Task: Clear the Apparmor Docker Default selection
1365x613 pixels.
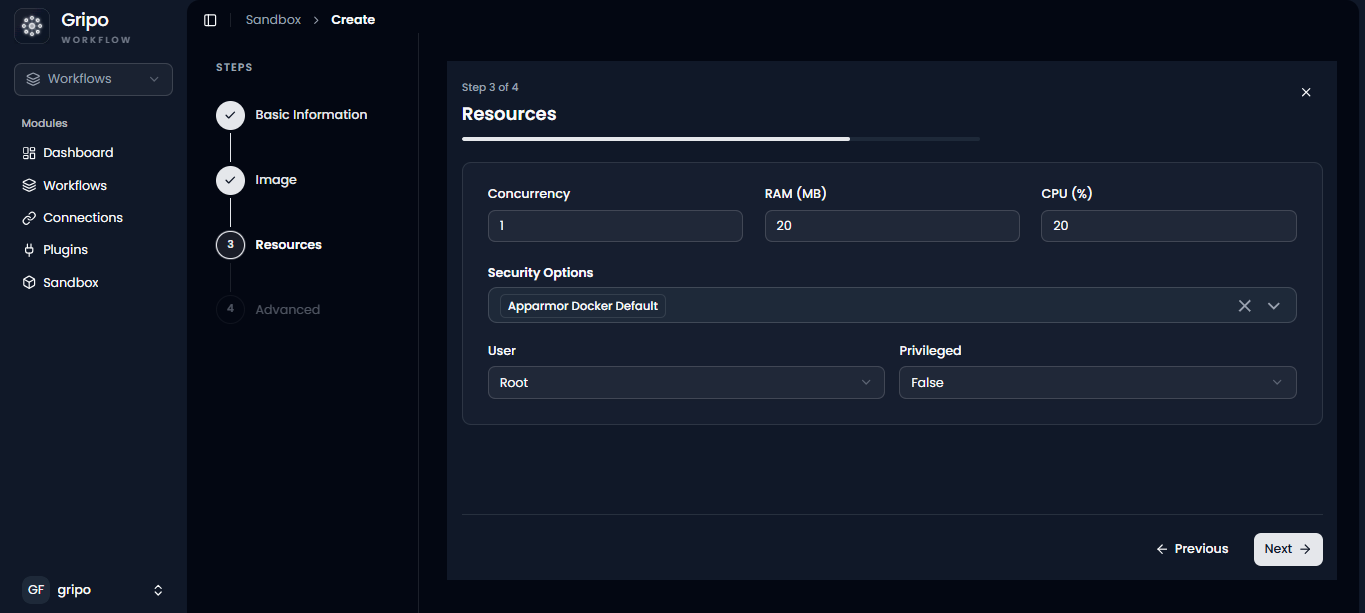Action: (x=1245, y=306)
